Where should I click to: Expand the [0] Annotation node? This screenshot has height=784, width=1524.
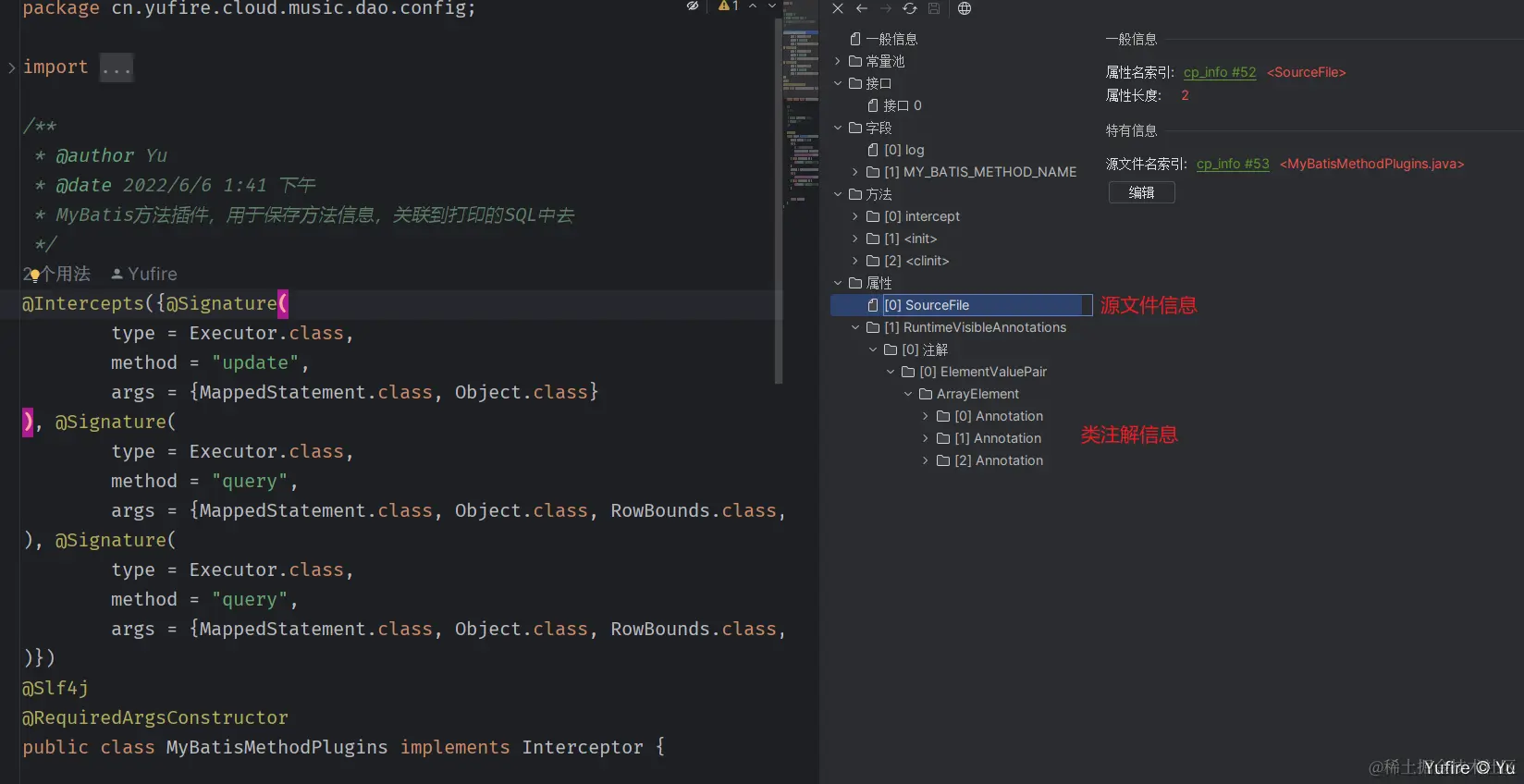926,416
